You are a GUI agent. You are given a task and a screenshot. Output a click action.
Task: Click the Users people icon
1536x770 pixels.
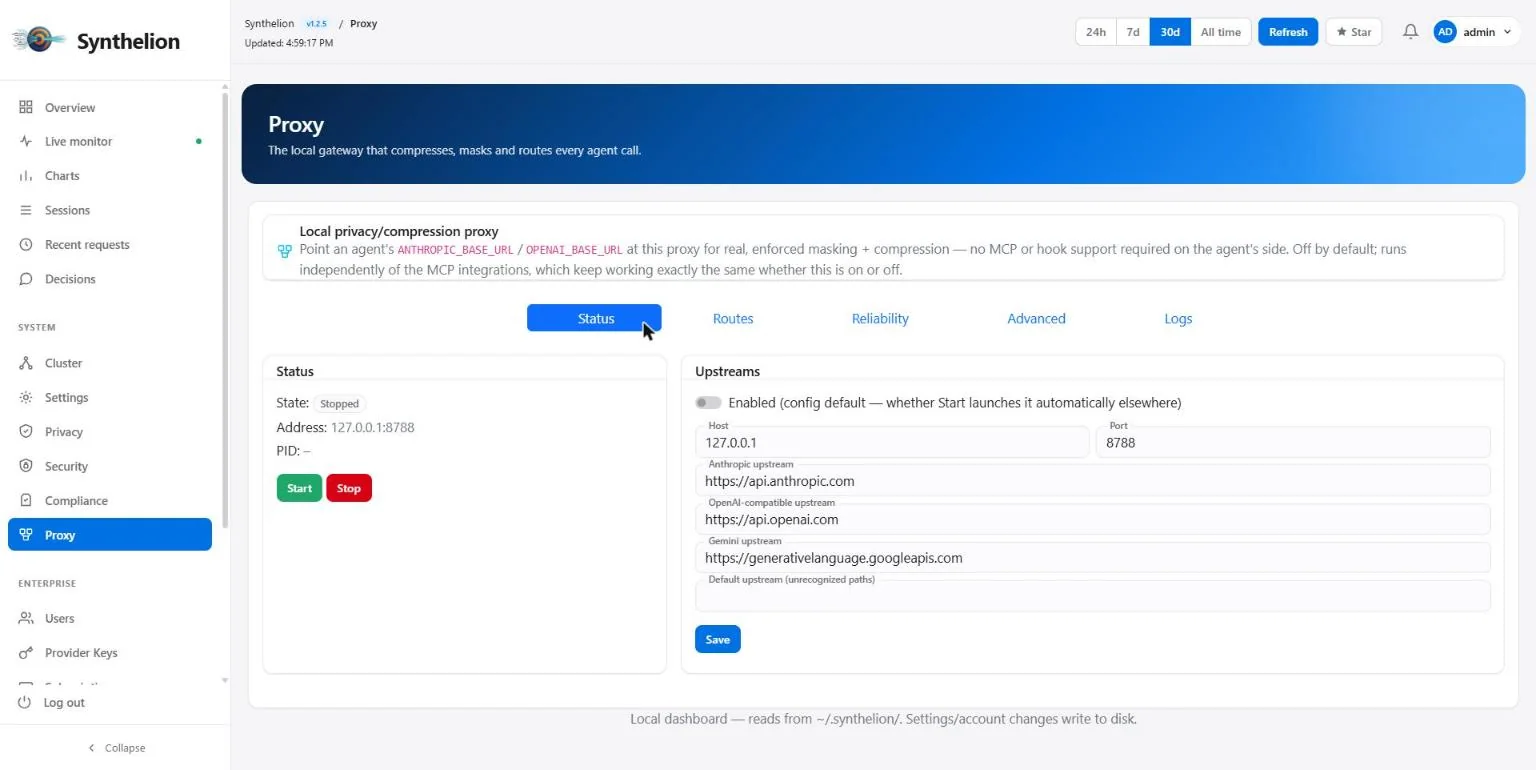click(26, 618)
